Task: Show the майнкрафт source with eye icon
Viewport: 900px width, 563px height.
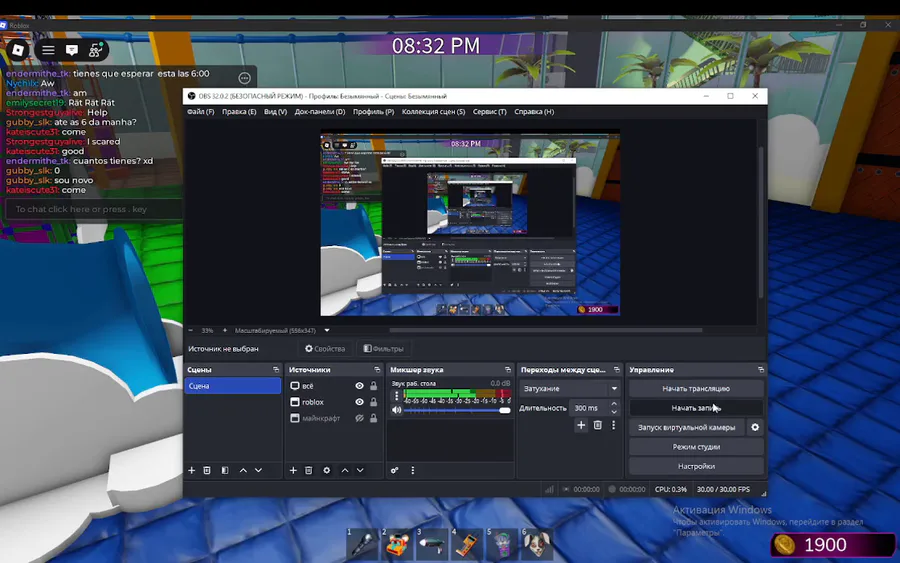Action: coord(359,418)
